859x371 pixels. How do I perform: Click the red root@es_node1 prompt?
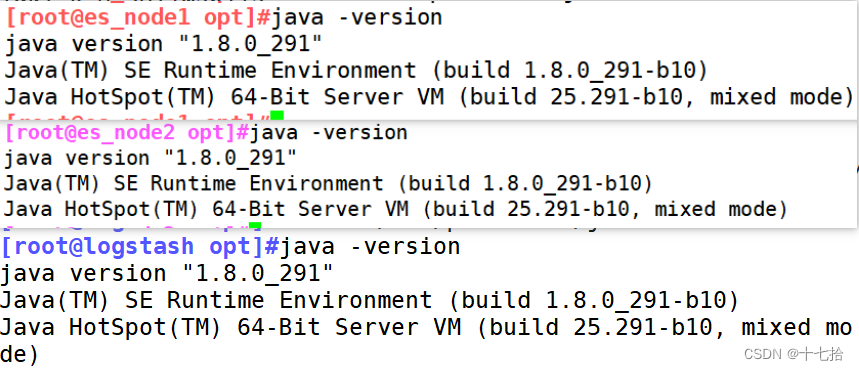pyautogui.click(x=138, y=18)
